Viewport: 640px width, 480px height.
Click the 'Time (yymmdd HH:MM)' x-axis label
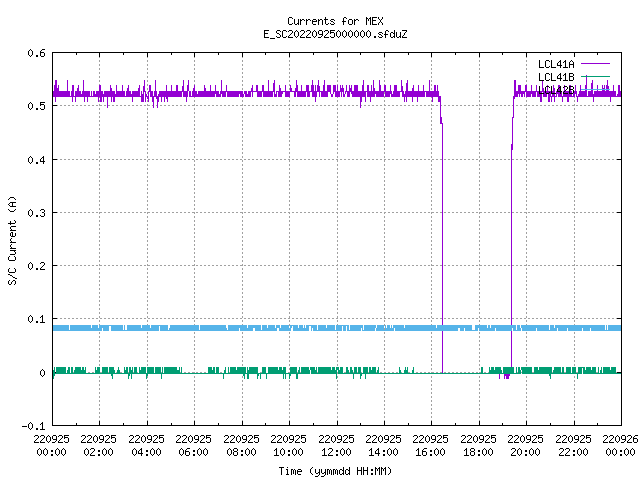click(x=335, y=471)
